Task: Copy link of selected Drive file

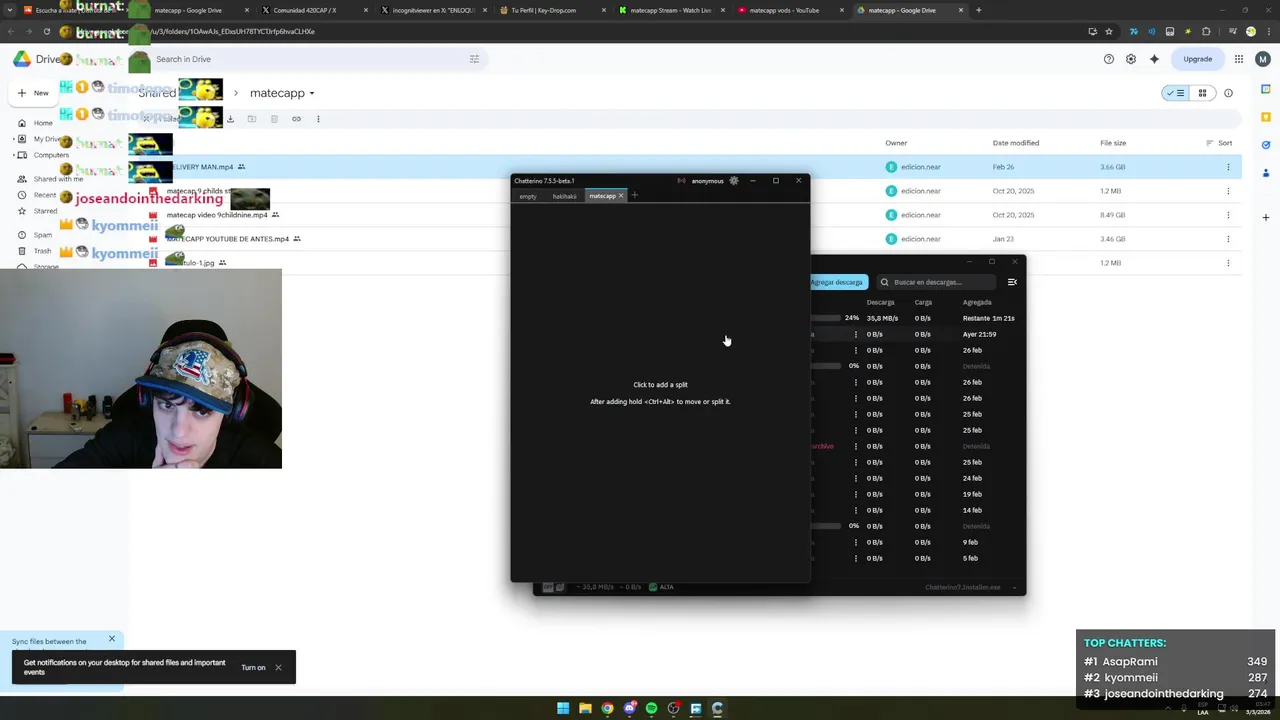Action: point(296,119)
